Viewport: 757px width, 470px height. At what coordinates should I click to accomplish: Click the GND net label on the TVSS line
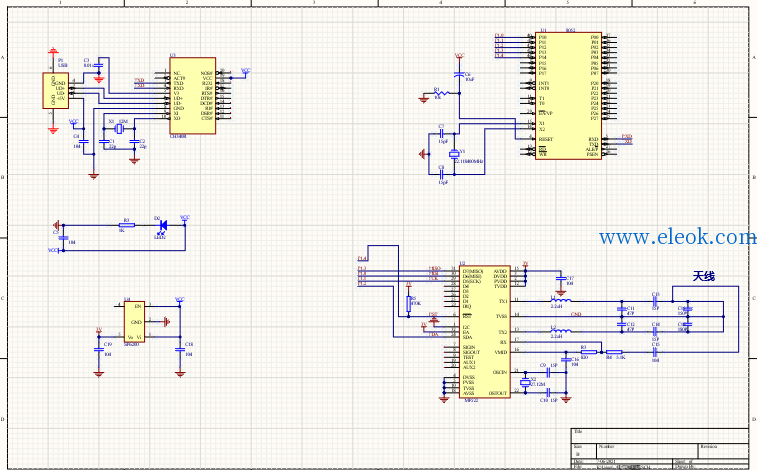(x=576, y=314)
